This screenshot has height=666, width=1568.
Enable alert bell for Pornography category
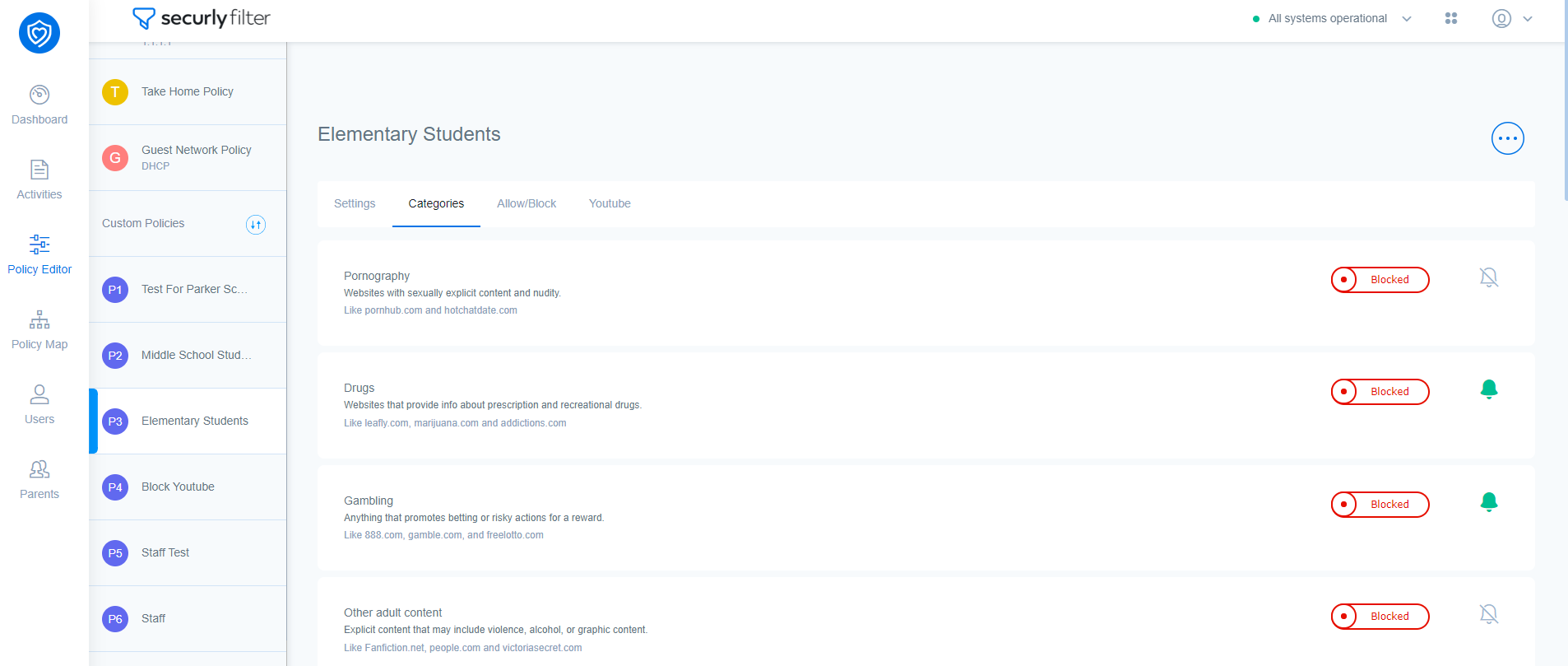point(1488,277)
